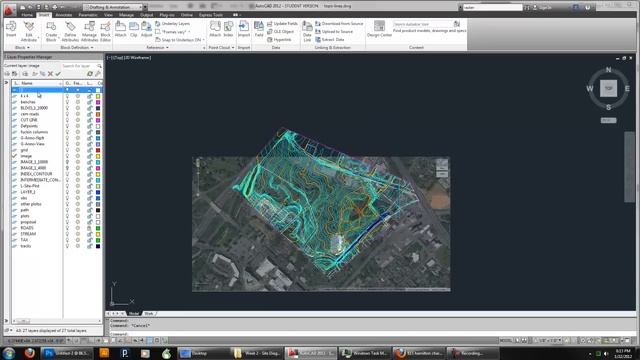640x360 pixels.
Task: Click Extract Data
Action: [x=330, y=40]
